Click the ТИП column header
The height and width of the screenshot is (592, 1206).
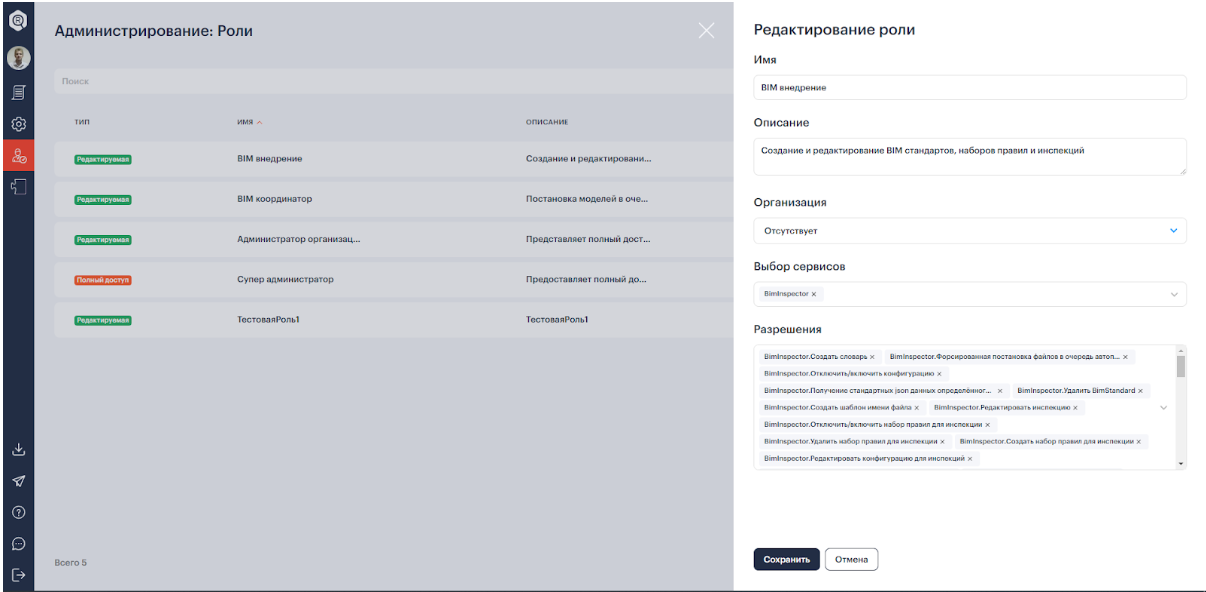point(82,122)
